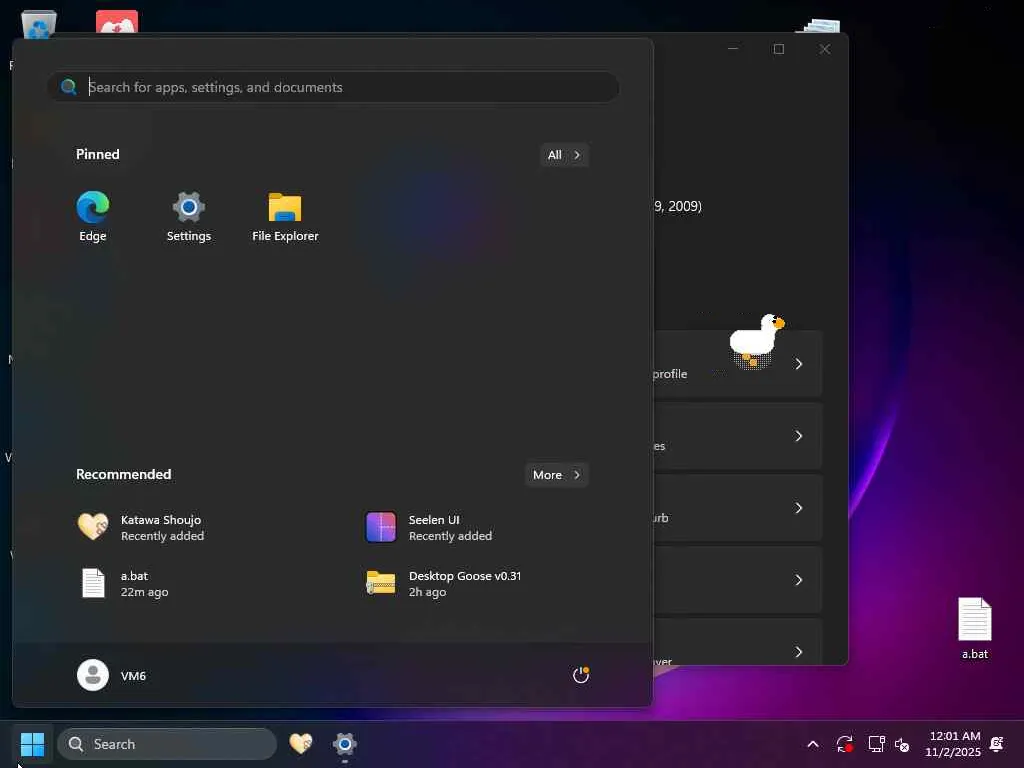Click the muted volume tray icon
Screen dimensions: 1024x768
pyautogui.click(x=902, y=744)
